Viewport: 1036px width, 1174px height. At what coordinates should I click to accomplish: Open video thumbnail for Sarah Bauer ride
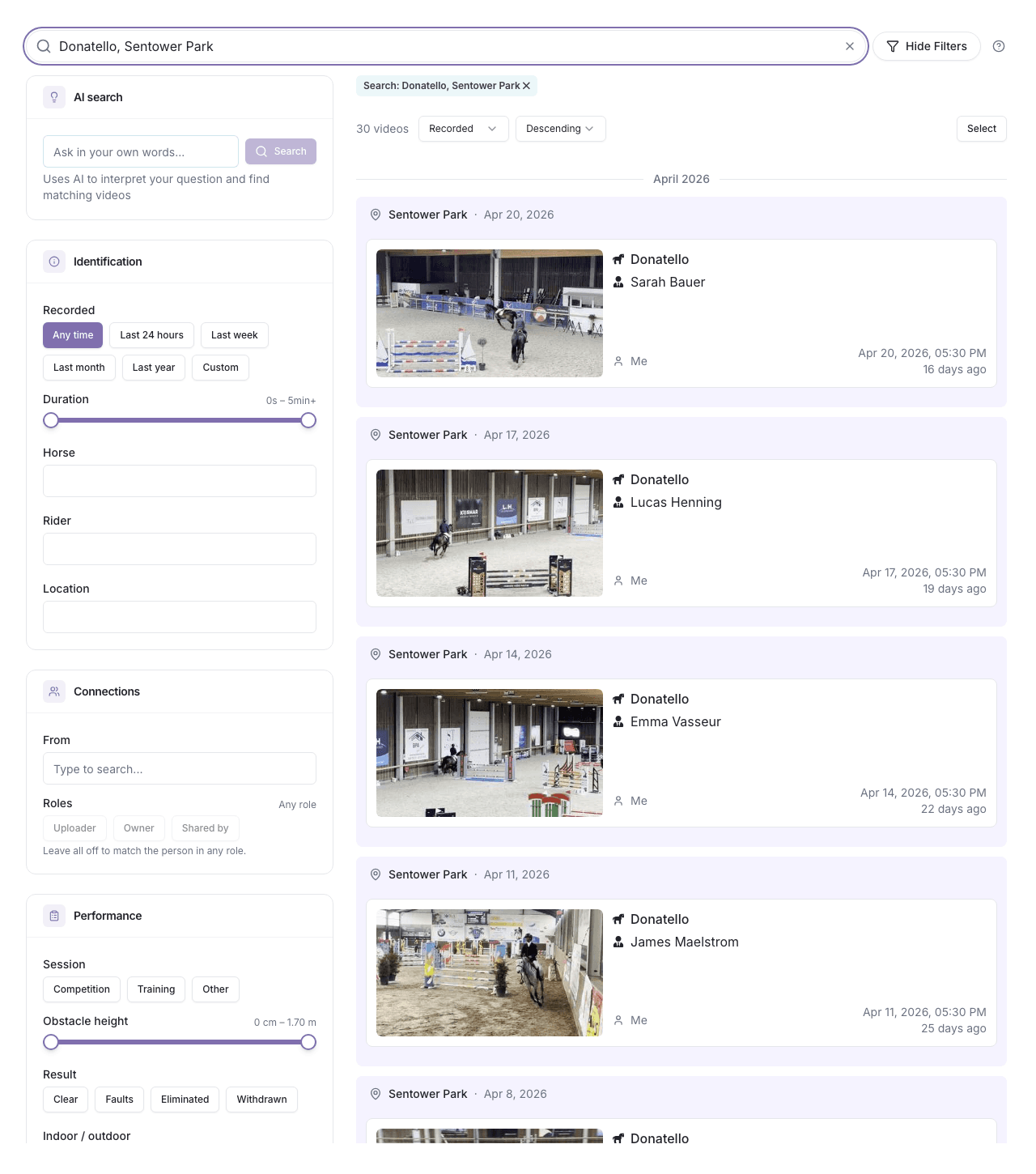pos(490,313)
